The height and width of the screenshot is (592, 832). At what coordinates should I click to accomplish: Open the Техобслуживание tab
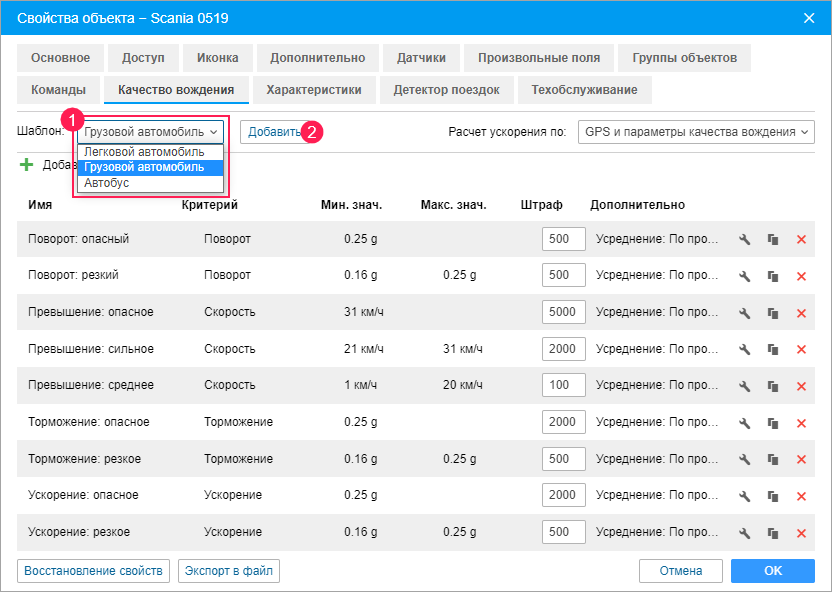pyautogui.click(x=584, y=90)
